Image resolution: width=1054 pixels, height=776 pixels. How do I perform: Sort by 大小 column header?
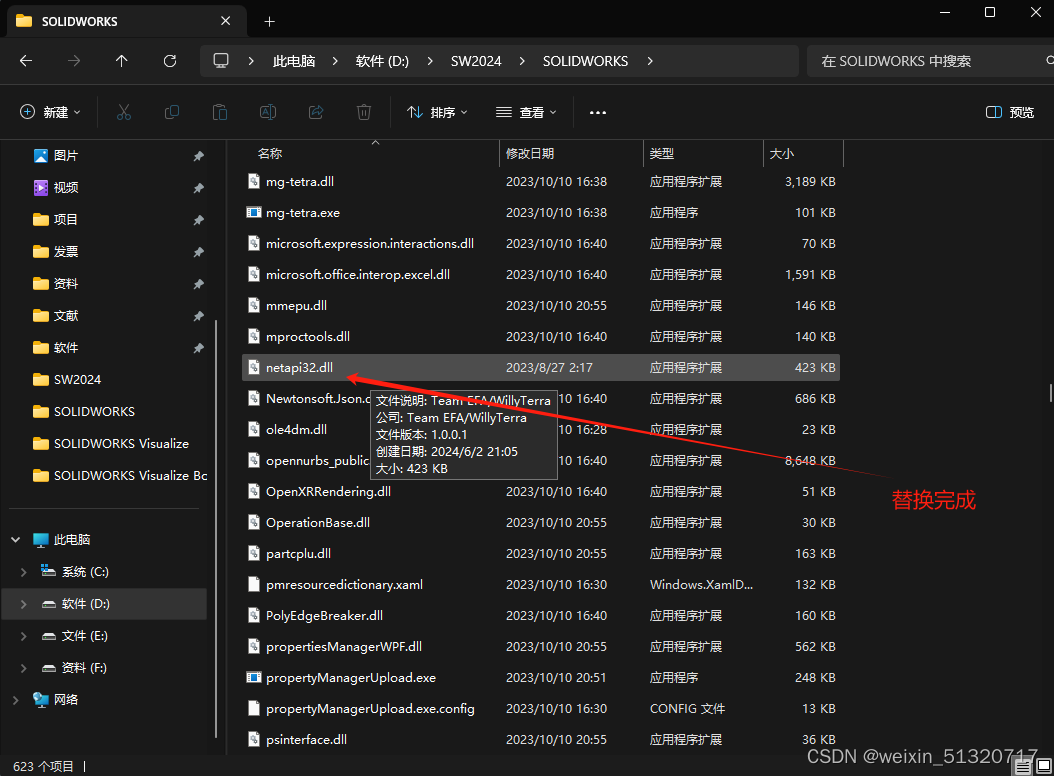803,153
